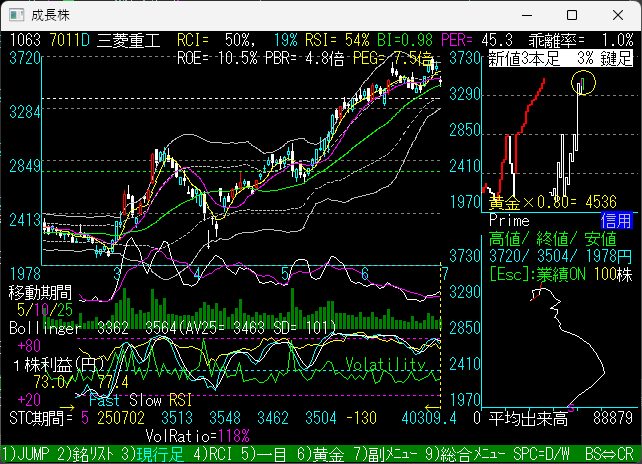Screen dimensions: 642x464
Task: Choose 3)現行足 in the bottom menu bar
Action: (153, 454)
